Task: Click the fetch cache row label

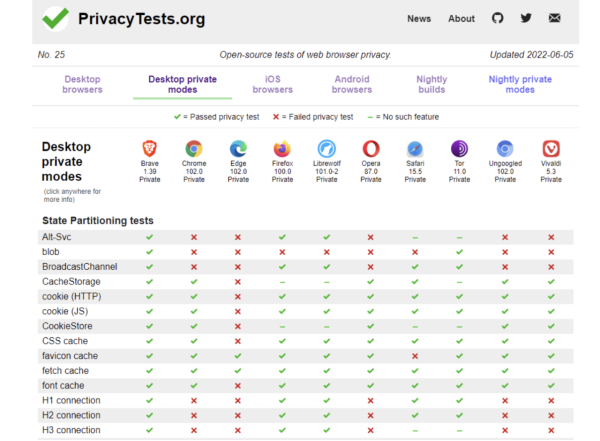Action: pos(65,371)
